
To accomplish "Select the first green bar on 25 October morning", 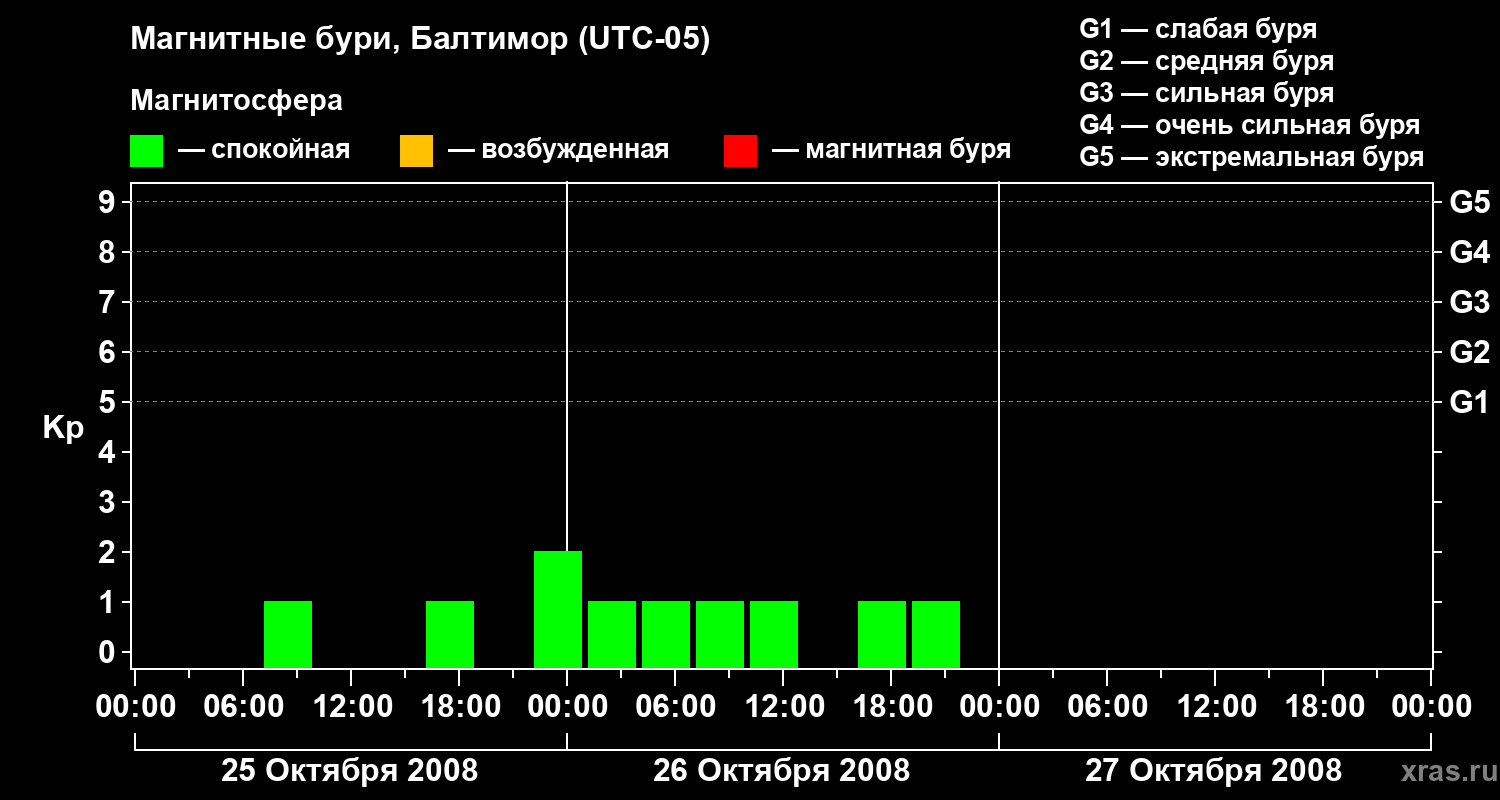I will tap(288, 634).
